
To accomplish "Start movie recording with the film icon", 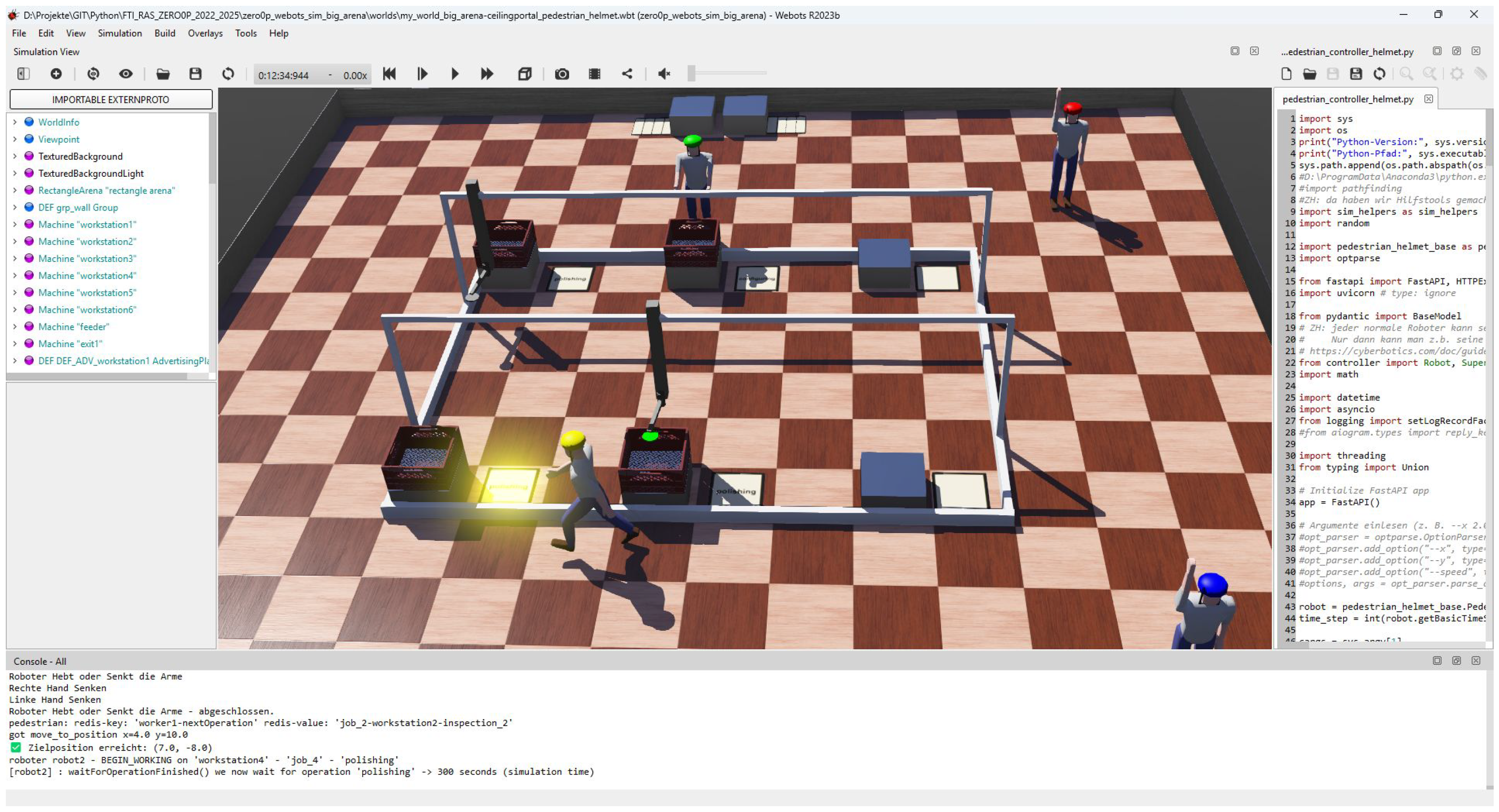I will pyautogui.click(x=594, y=74).
